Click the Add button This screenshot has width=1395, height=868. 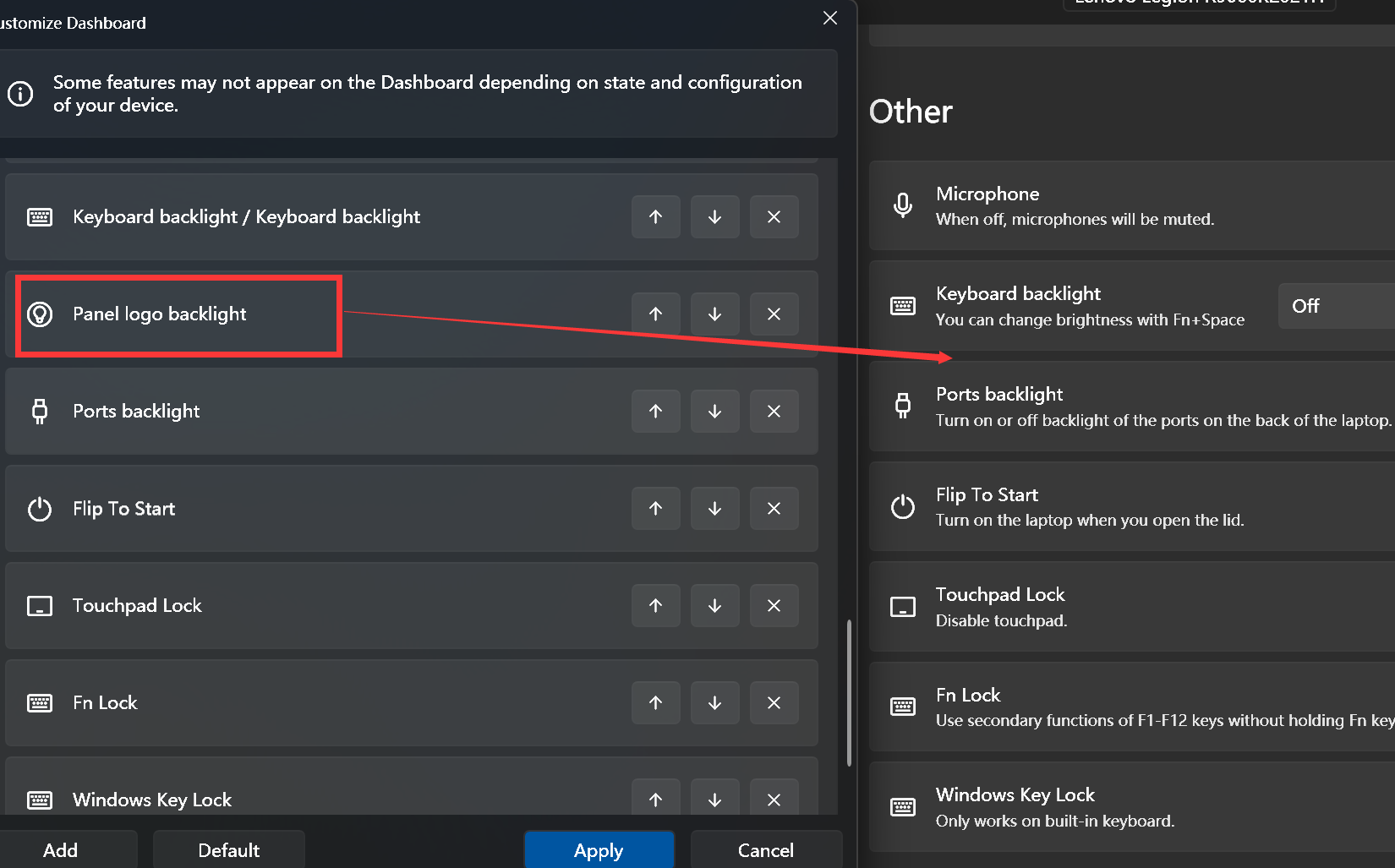60,849
